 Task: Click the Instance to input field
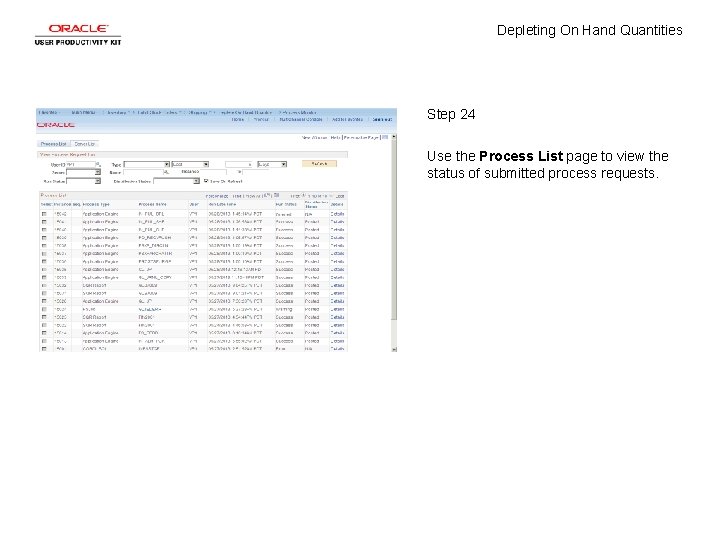point(256,172)
